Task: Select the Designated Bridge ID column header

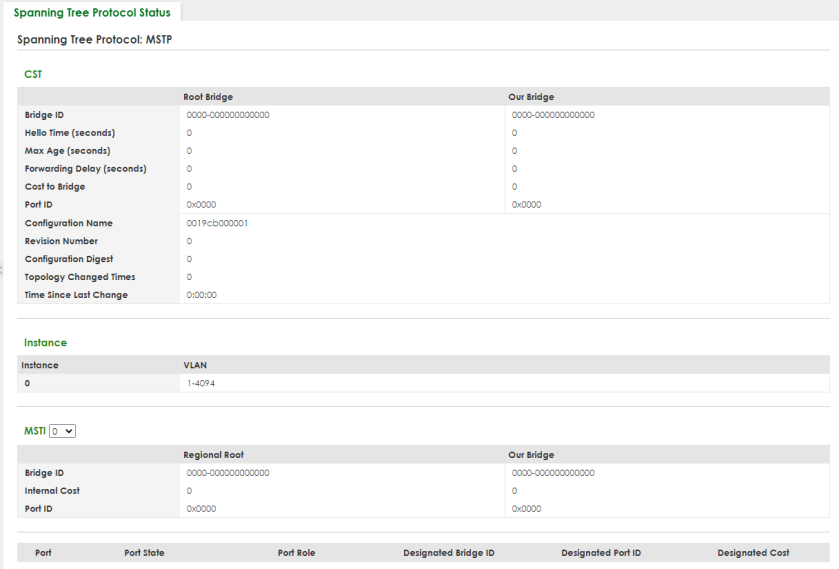Action: 448,552
